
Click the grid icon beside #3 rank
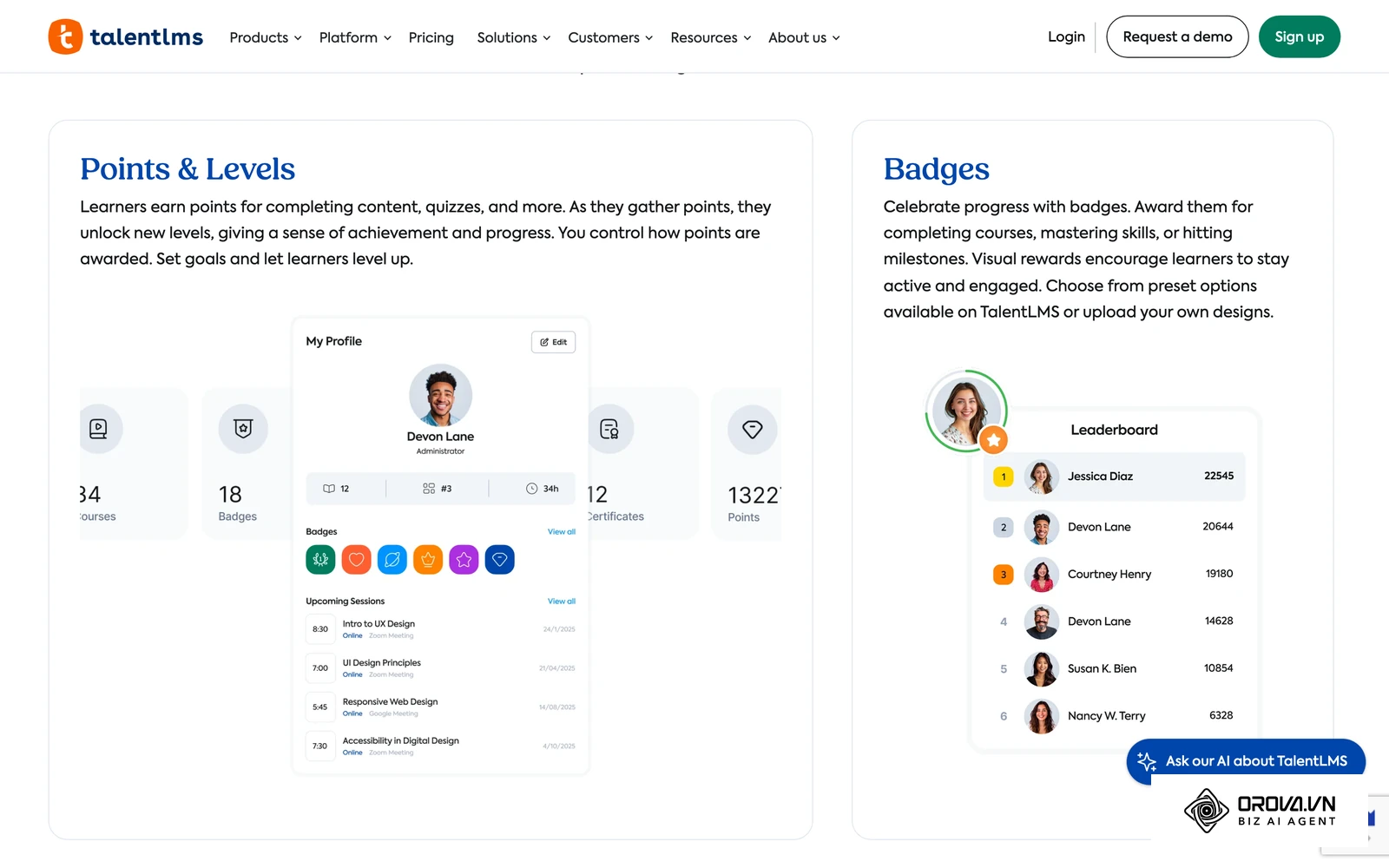429,489
